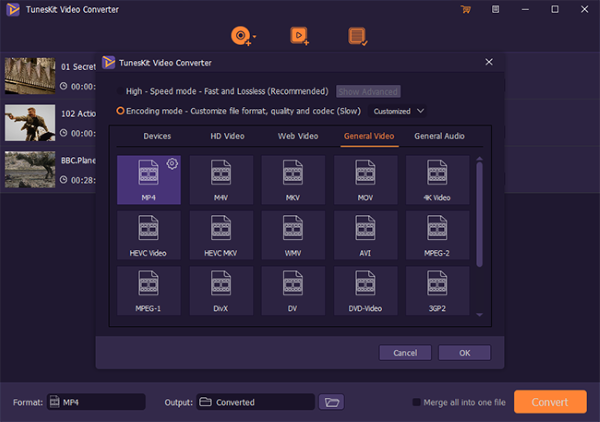Choose the DV format tile
The image size is (600, 422).
pyautogui.click(x=293, y=290)
